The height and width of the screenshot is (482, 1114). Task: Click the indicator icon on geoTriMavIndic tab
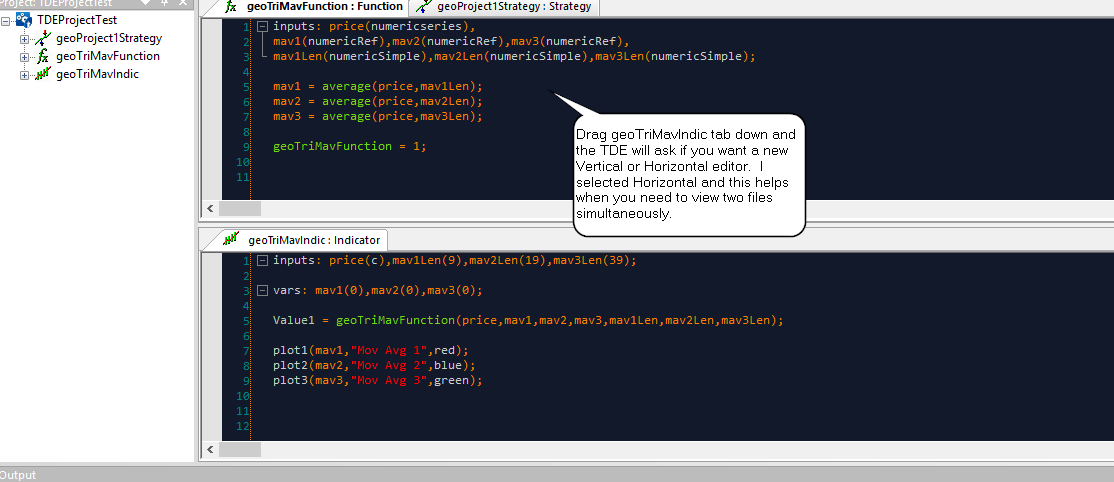232,240
